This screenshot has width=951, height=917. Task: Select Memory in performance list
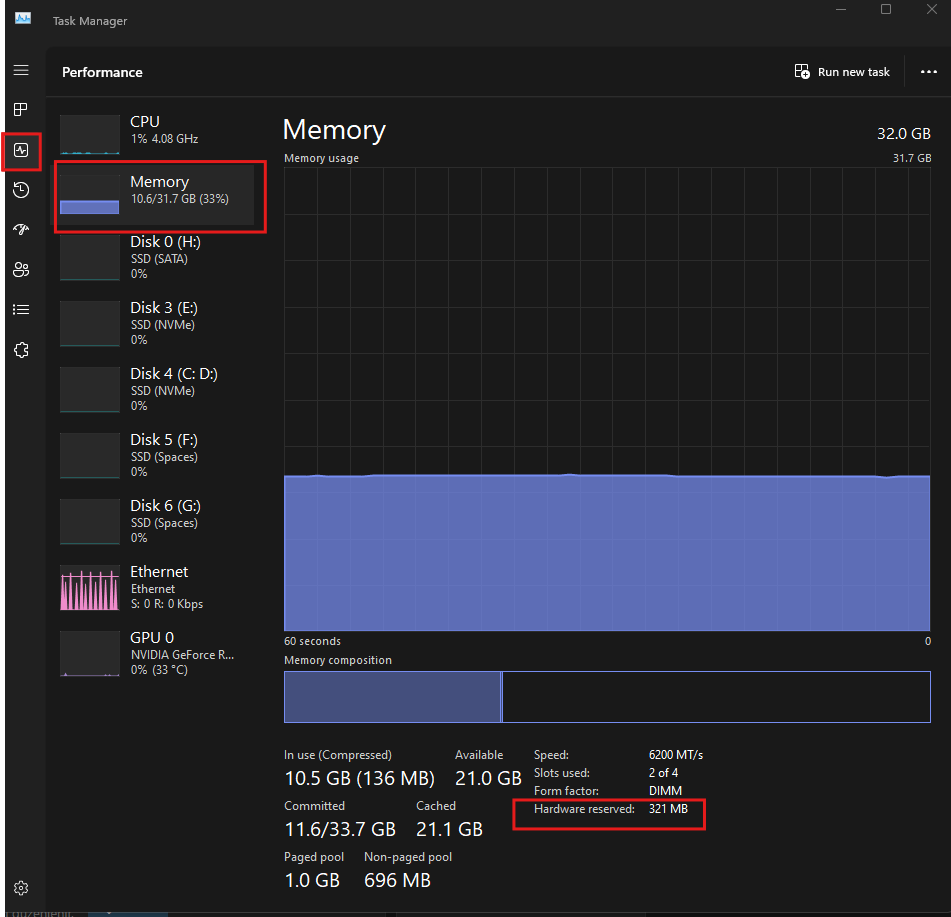pos(155,192)
